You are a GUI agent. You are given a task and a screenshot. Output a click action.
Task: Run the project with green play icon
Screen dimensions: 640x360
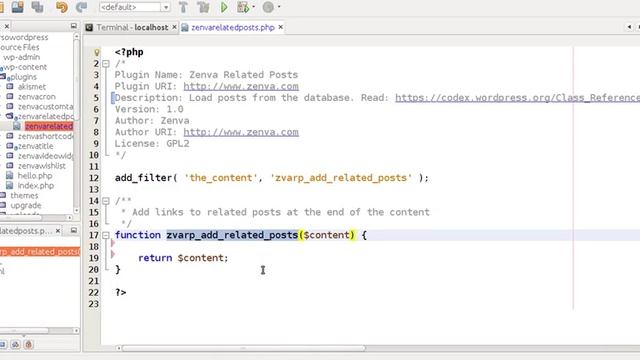click(224, 7)
